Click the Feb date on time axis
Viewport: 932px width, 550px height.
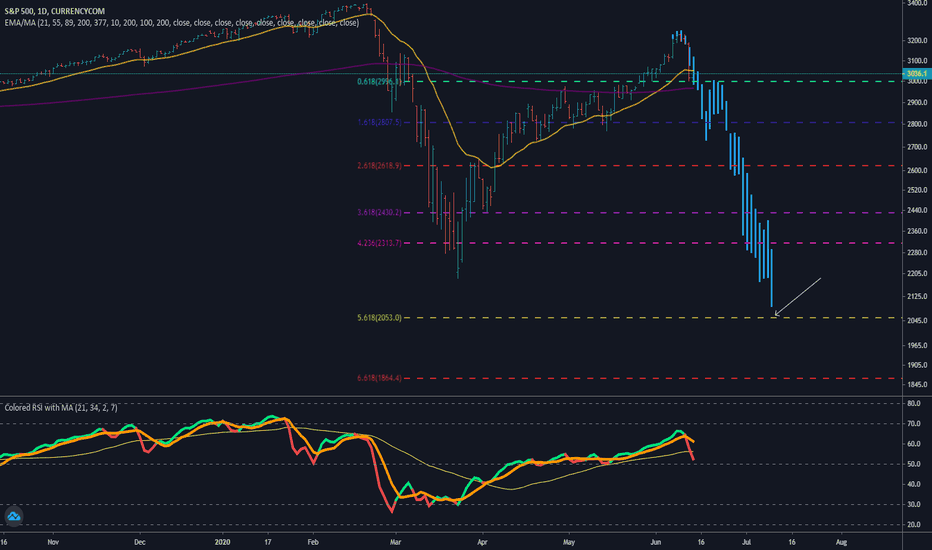pos(313,542)
